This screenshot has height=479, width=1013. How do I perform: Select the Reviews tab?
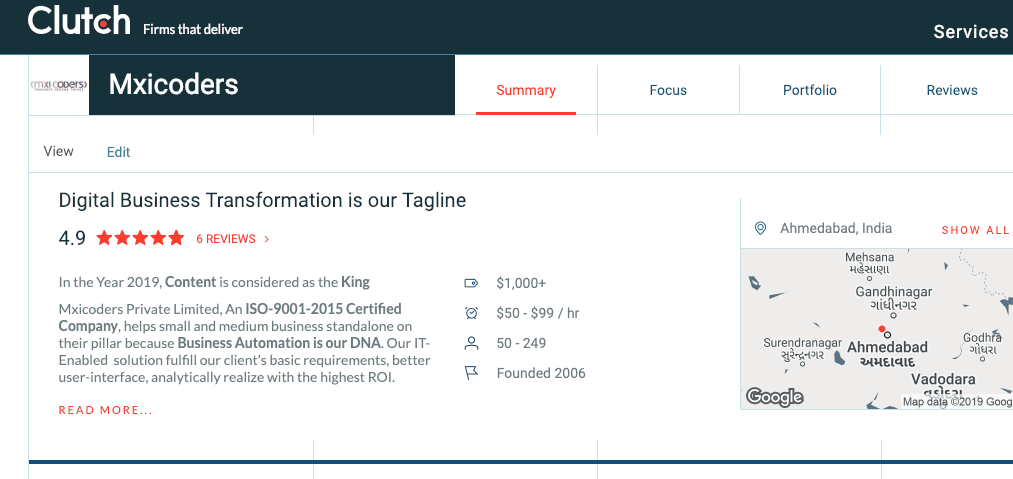click(x=951, y=90)
